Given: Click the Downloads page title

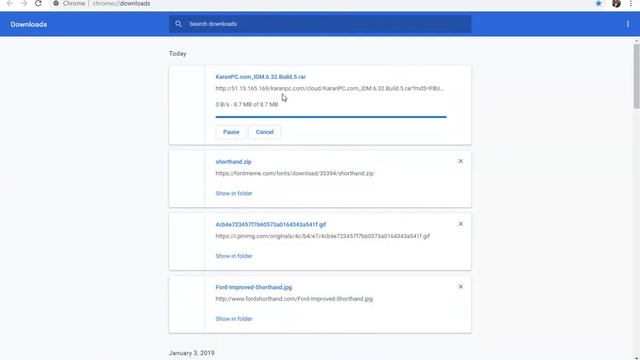Looking at the screenshot, I should pyautogui.click(x=29, y=24).
